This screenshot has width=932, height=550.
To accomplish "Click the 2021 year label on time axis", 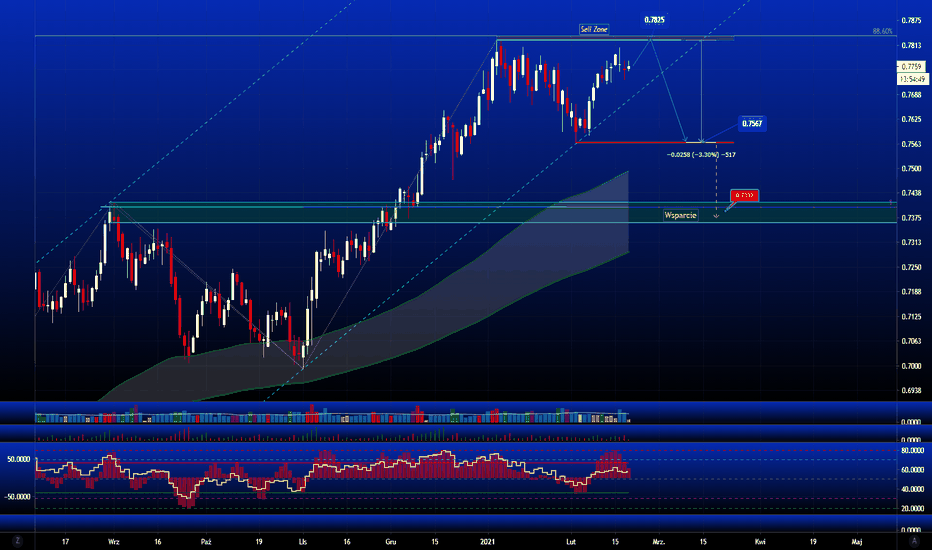I will pyautogui.click(x=487, y=542).
